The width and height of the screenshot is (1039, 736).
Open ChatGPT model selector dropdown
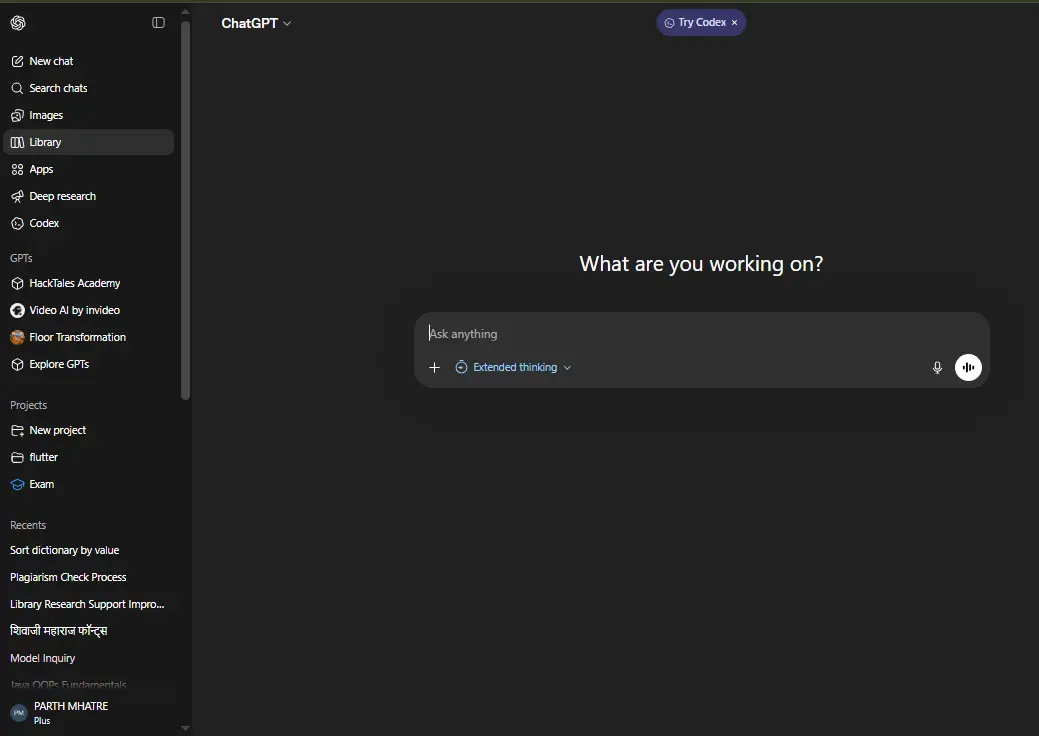click(x=256, y=23)
